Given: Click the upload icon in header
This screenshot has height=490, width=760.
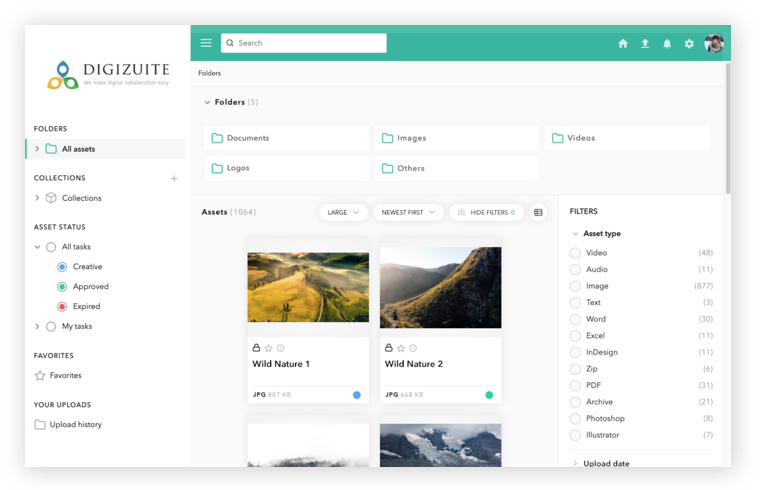Looking at the screenshot, I should pyautogui.click(x=645, y=44).
